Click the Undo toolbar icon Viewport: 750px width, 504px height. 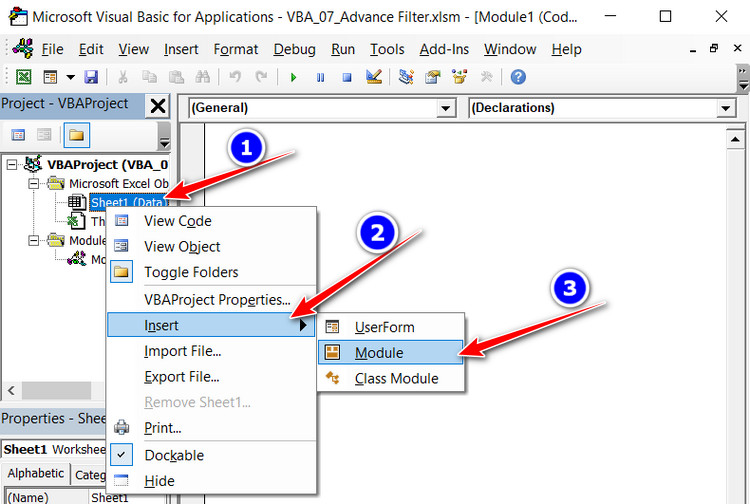[x=235, y=77]
